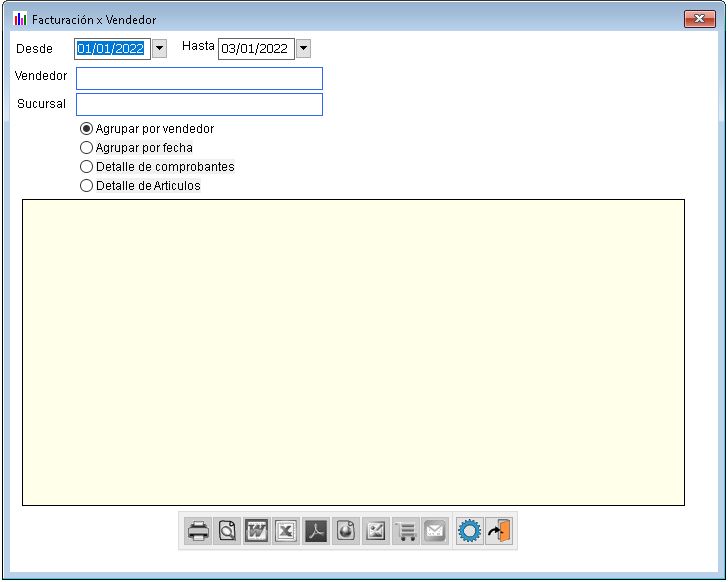Choose 'Detalle de comprobantes' radio option
The height and width of the screenshot is (582, 728).
(87, 167)
